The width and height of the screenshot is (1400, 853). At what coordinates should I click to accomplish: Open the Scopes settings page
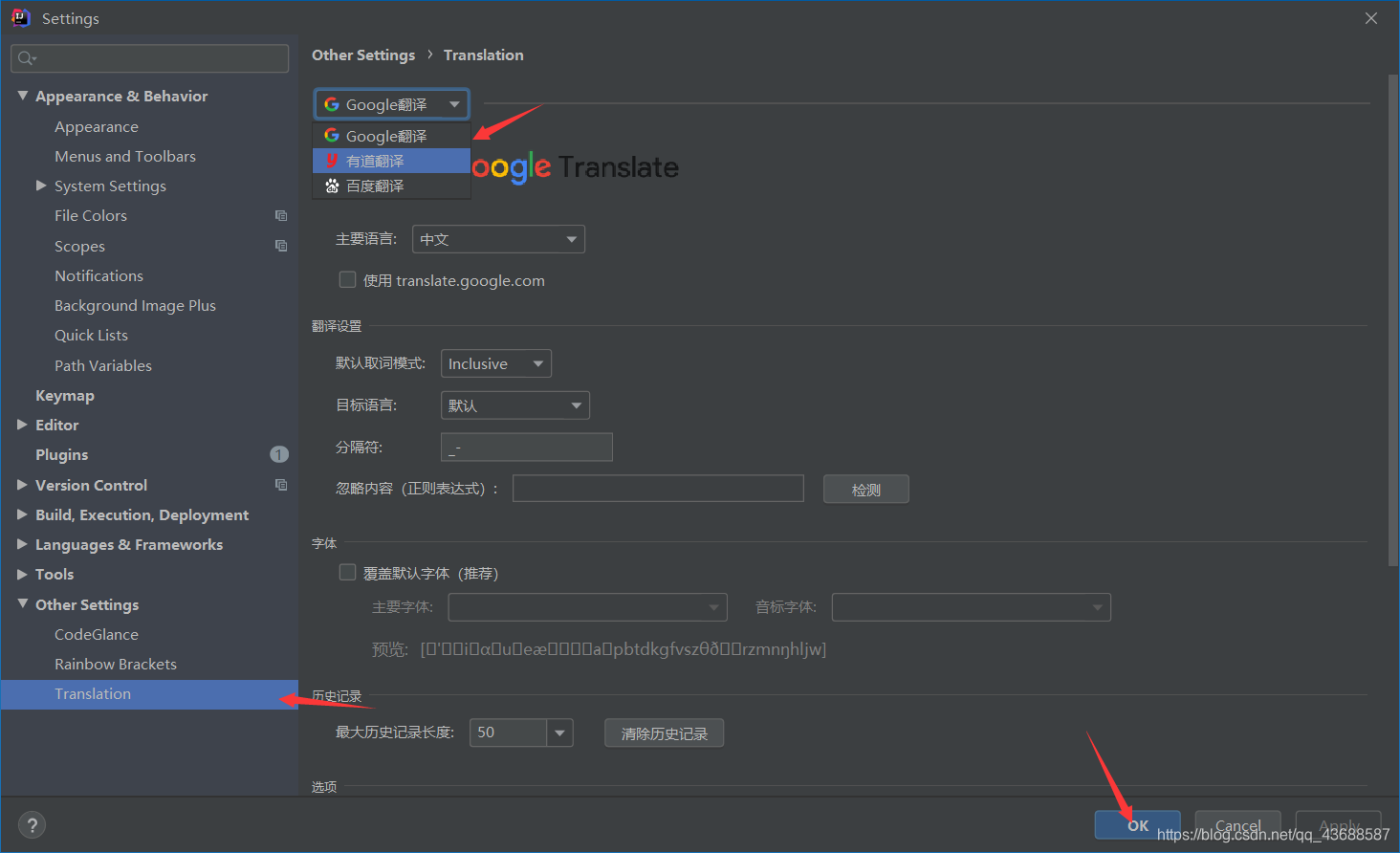pyautogui.click(x=79, y=246)
